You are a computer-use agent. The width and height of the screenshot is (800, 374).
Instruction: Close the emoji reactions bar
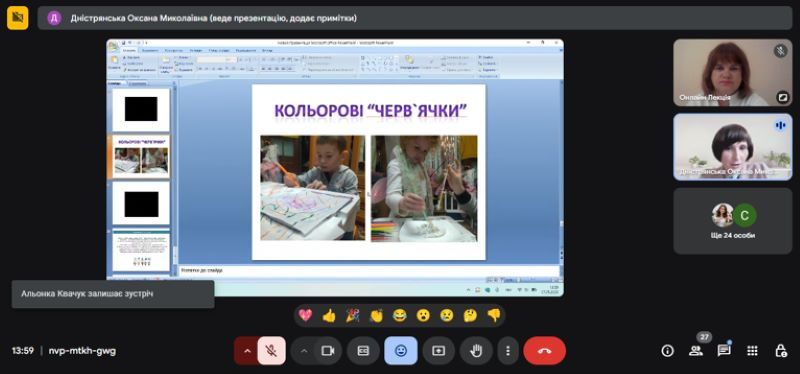[x=401, y=351]
